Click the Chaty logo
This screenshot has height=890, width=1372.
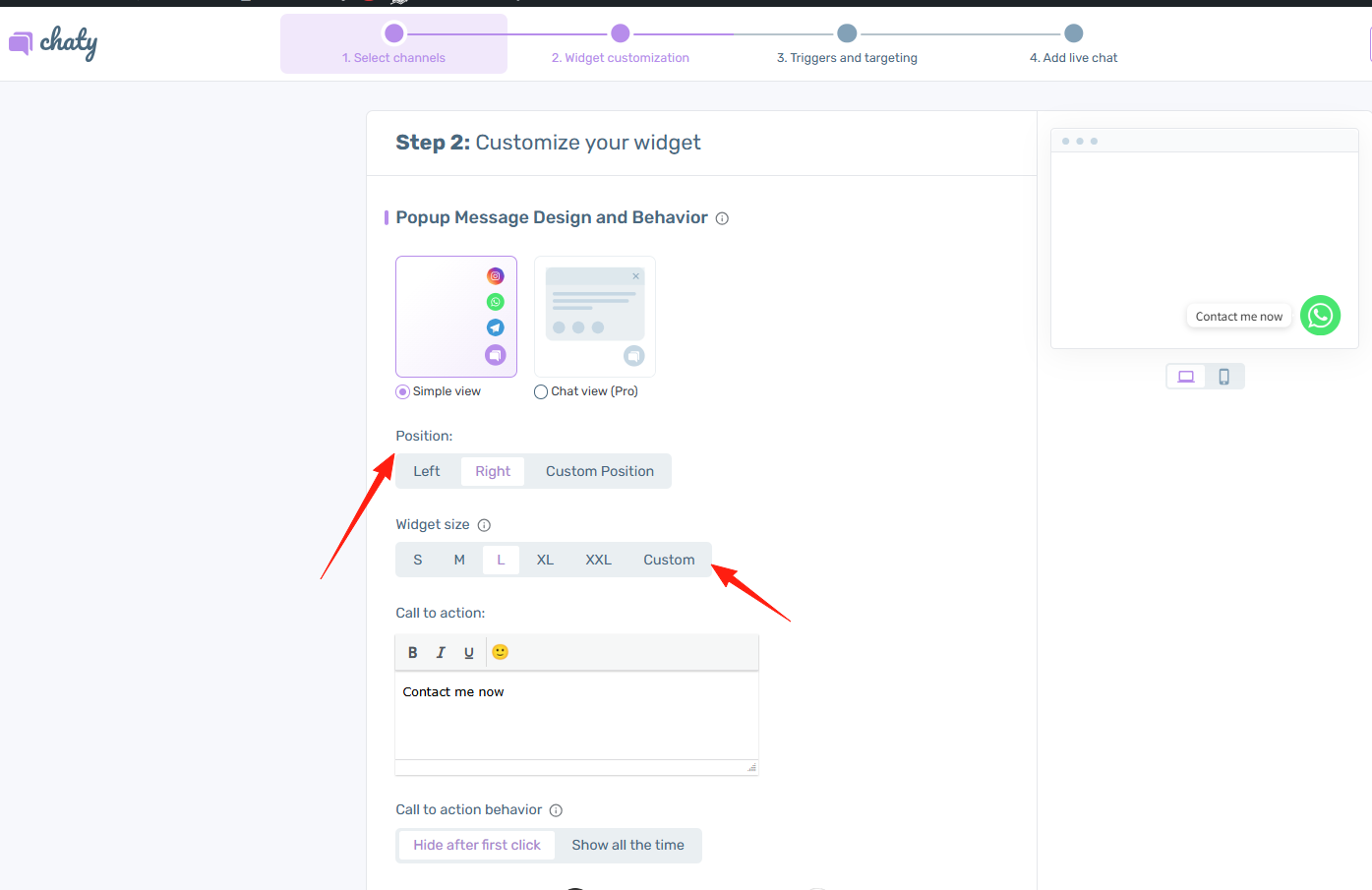point(54,42)
